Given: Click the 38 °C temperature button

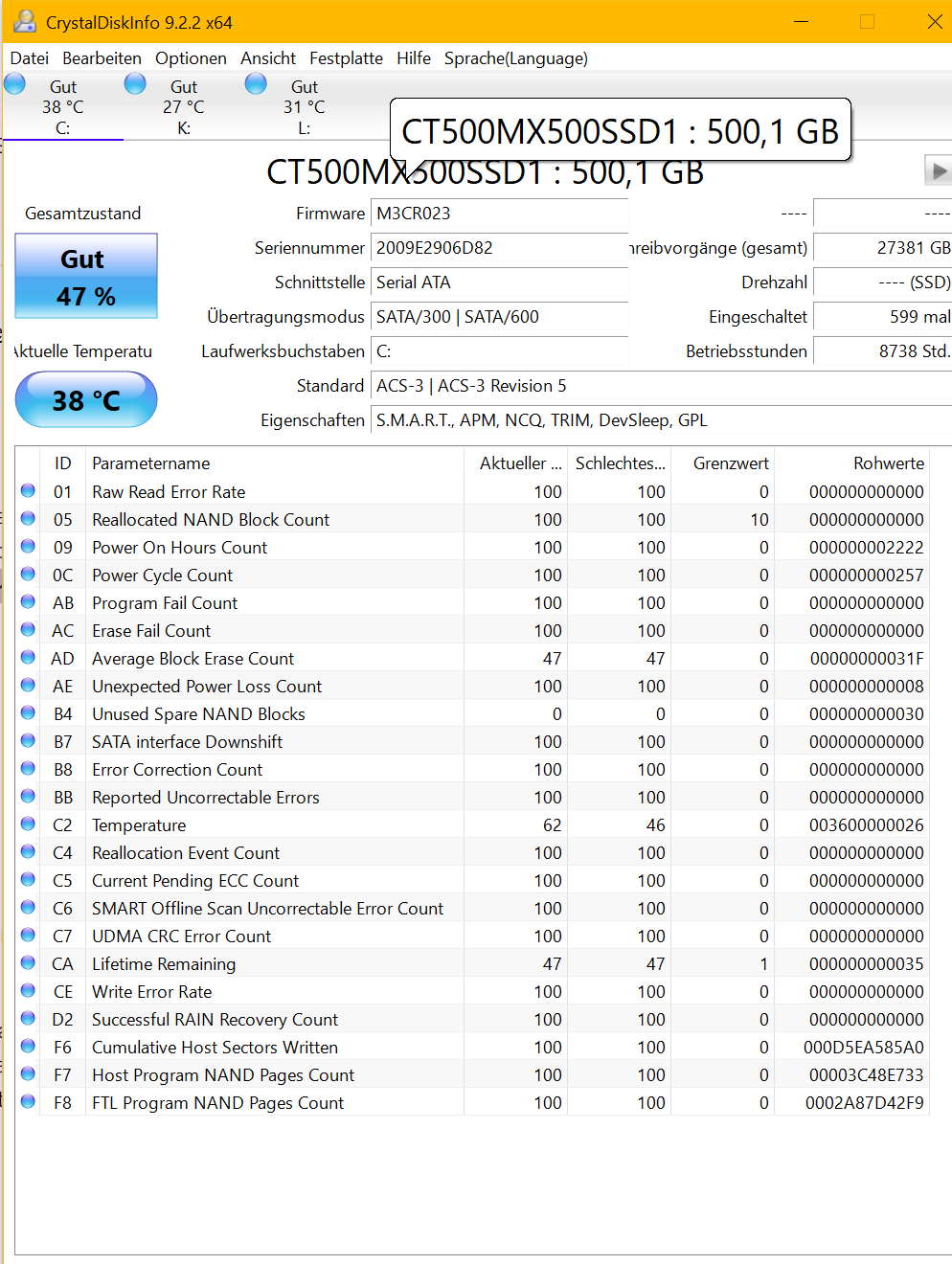Looking at the screenshot, I should pyautogui.click(x=86, y=399).
